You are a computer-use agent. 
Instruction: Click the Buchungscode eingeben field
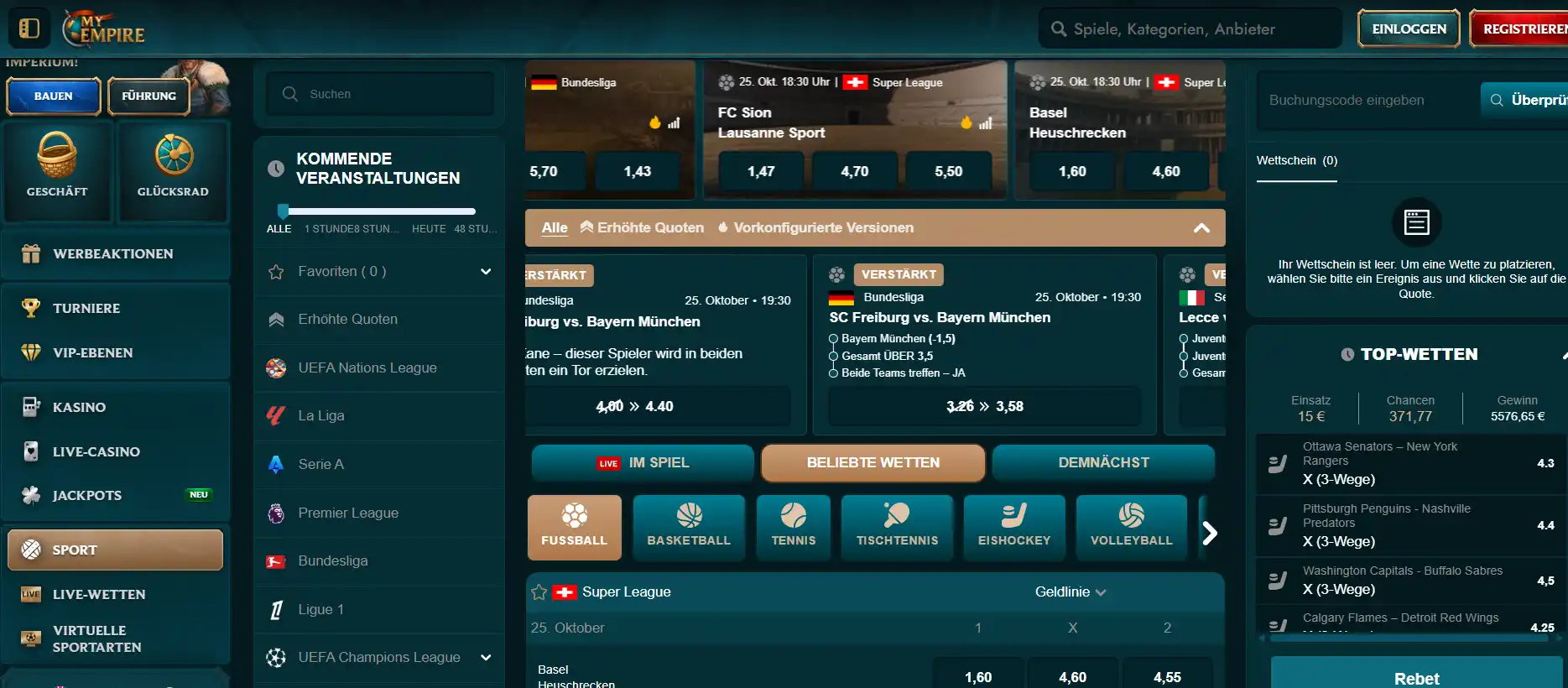pyautogui.click(x=1367, y=100)
